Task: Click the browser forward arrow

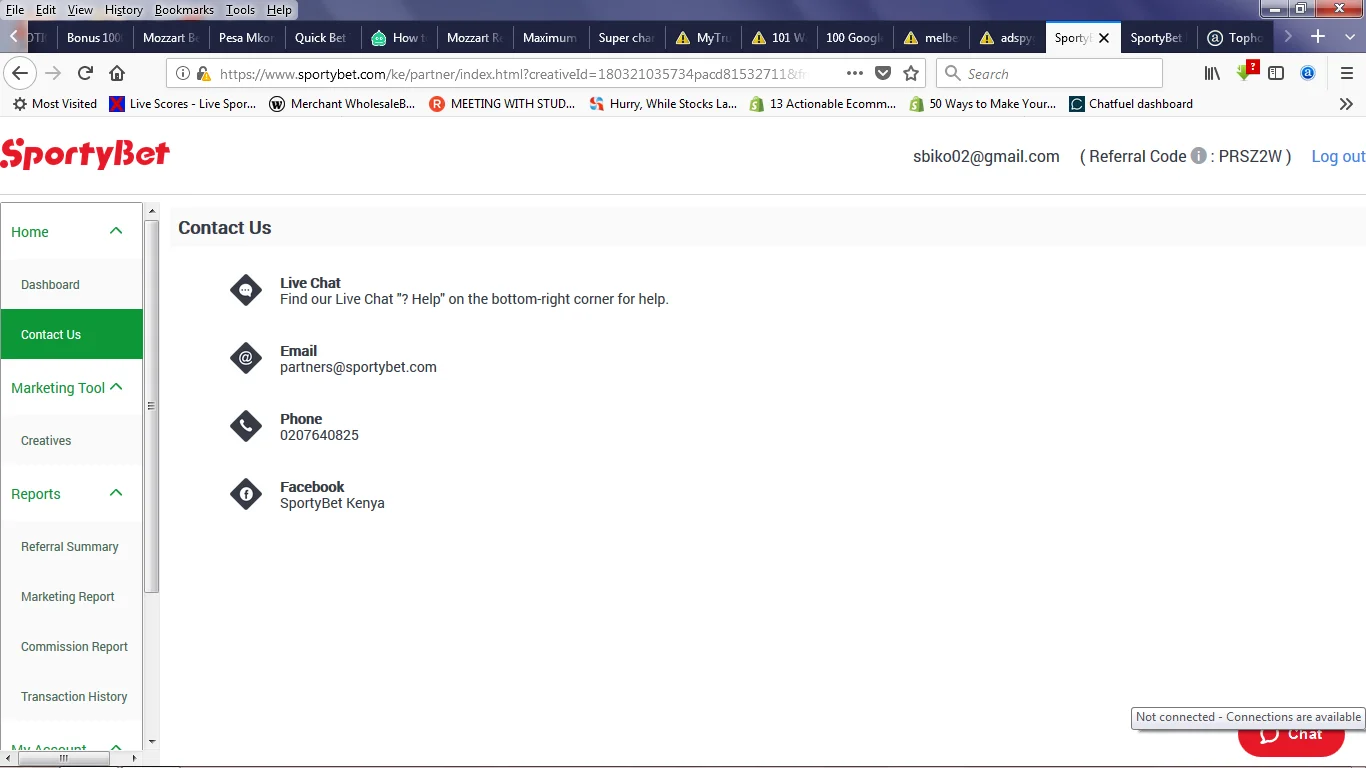Action: coord(53,73)
